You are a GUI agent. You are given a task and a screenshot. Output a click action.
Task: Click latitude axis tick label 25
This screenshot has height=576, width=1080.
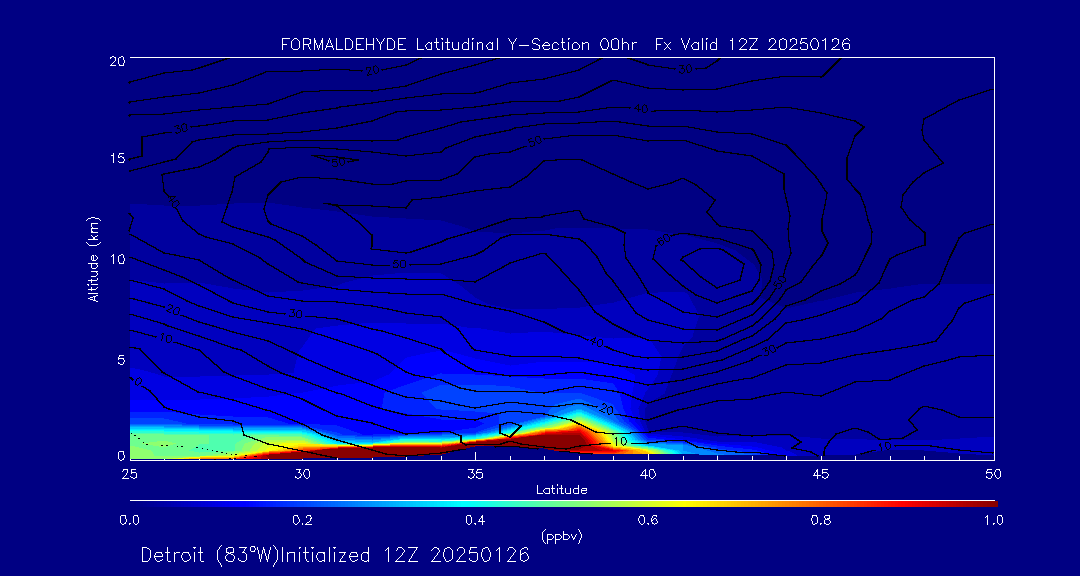(x=129, y=474)
